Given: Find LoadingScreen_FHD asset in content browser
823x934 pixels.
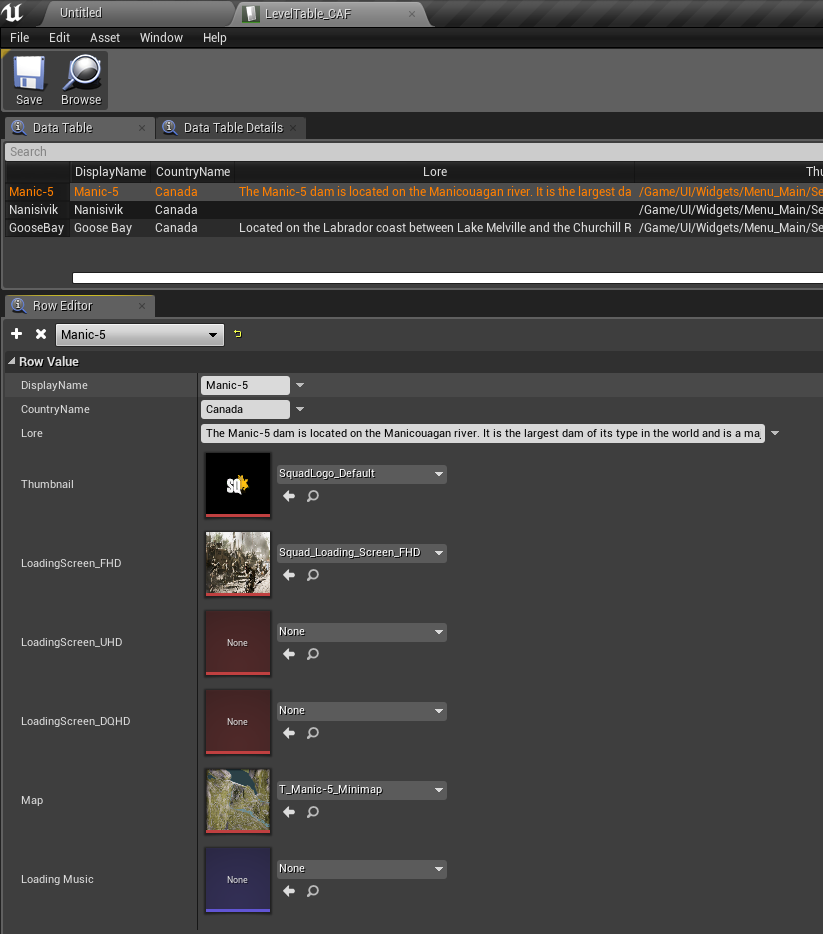Looking at the screenshot, I should 313,575.
